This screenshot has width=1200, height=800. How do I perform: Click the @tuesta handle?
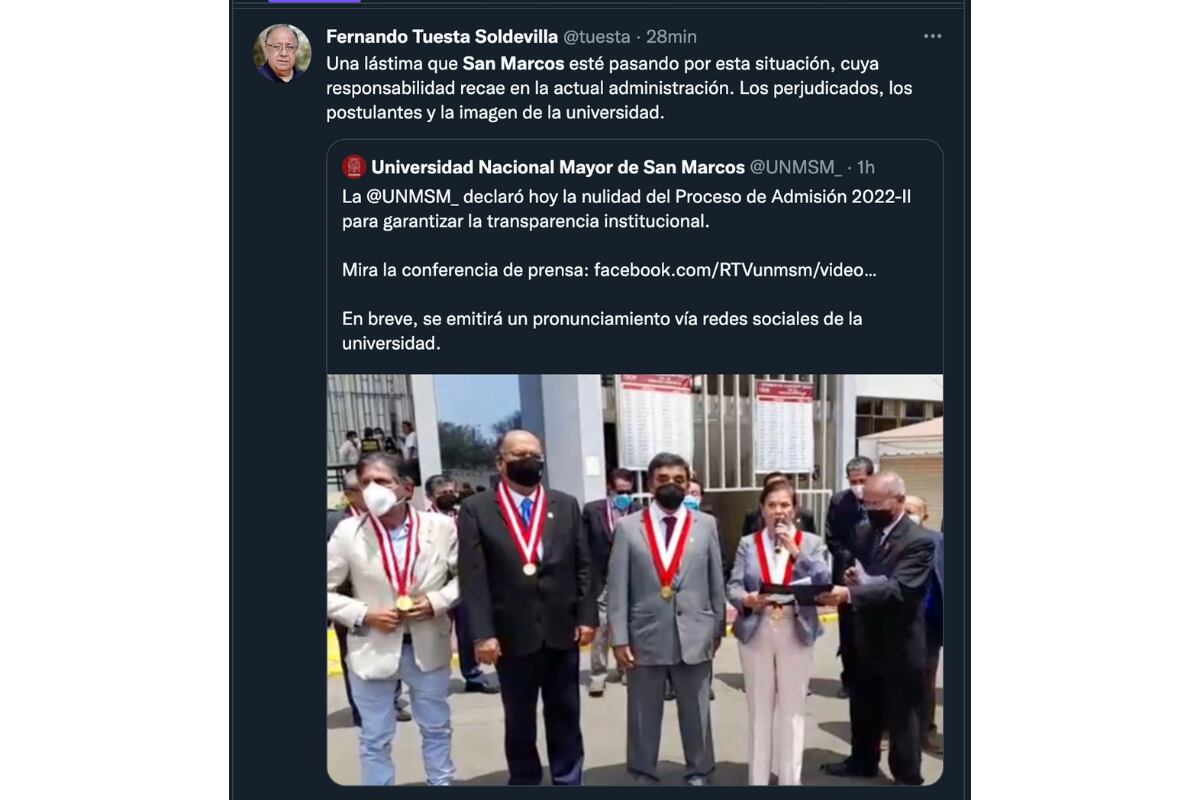click(x=597, y=37)
